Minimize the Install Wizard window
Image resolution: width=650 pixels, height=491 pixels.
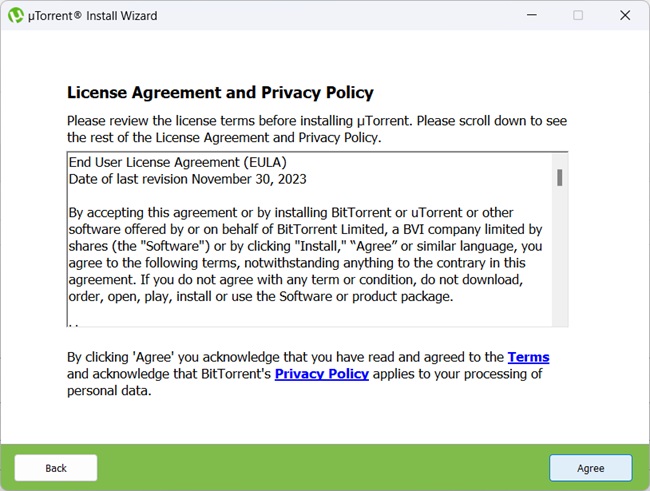(x=532, y=15)
